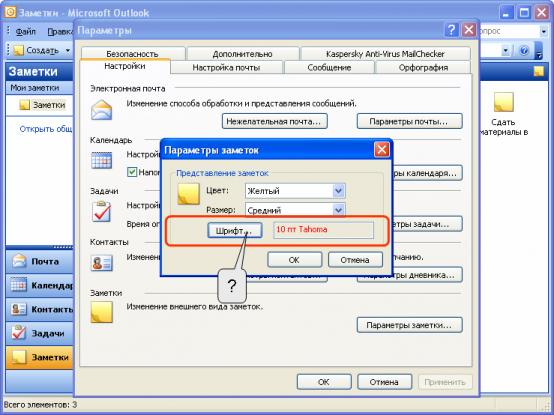The image size is (554, 415).
Task: Click the Параметры почты... button
Action: tap(409, 121)
